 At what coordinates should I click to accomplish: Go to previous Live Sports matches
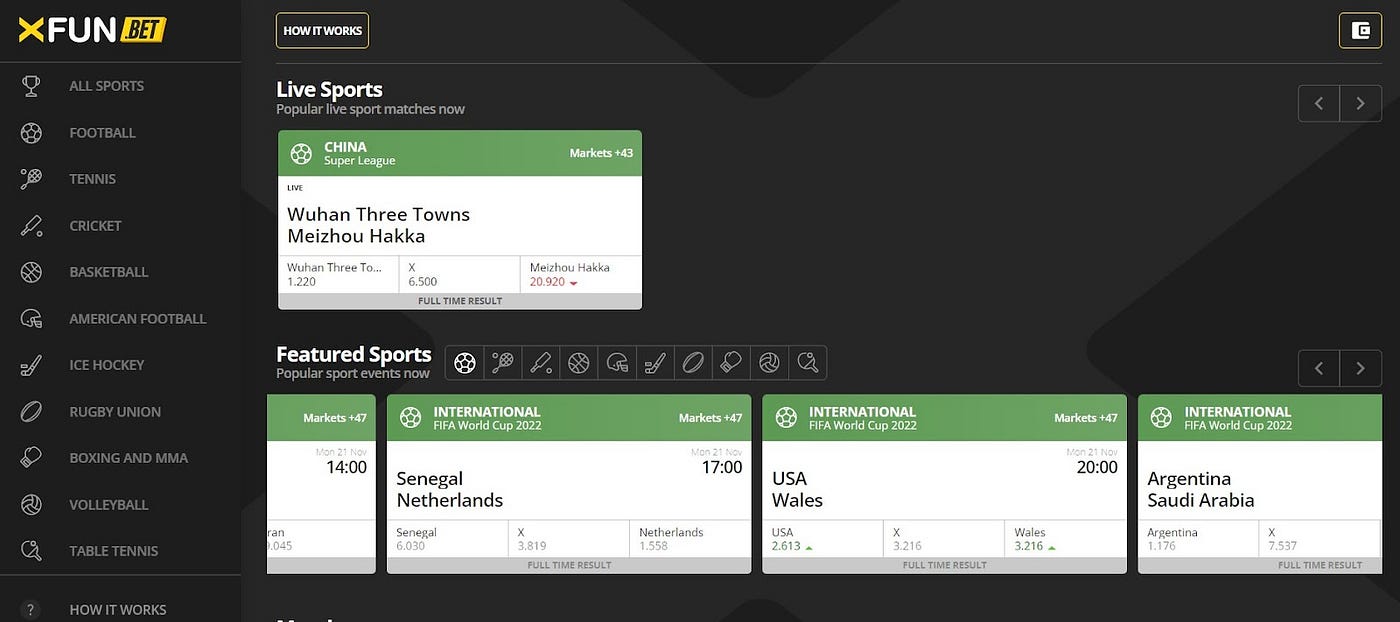tap(1319, 103)
